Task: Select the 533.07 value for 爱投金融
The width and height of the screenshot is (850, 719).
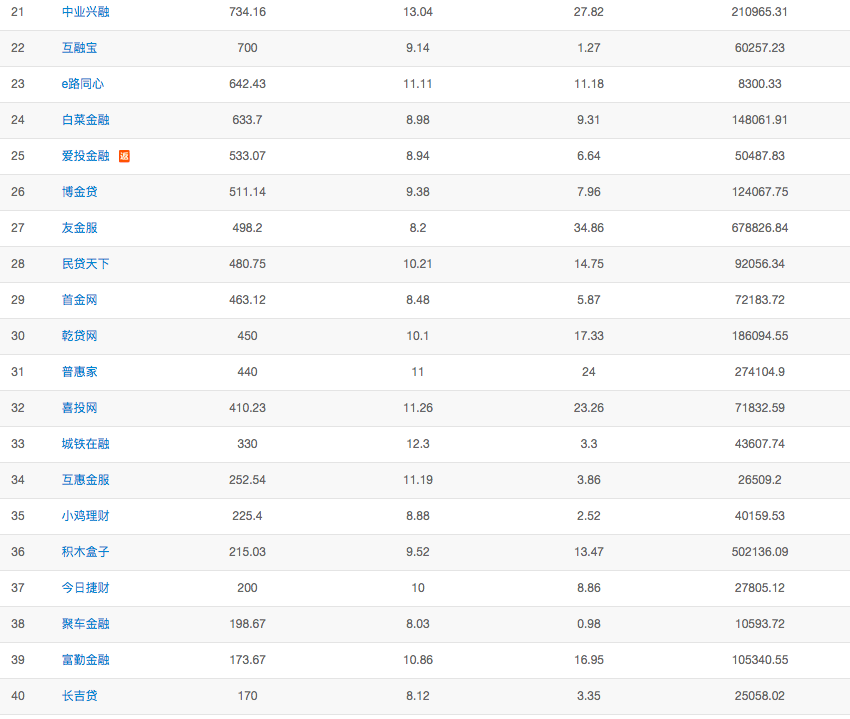Action: click(x=247, y=156)
